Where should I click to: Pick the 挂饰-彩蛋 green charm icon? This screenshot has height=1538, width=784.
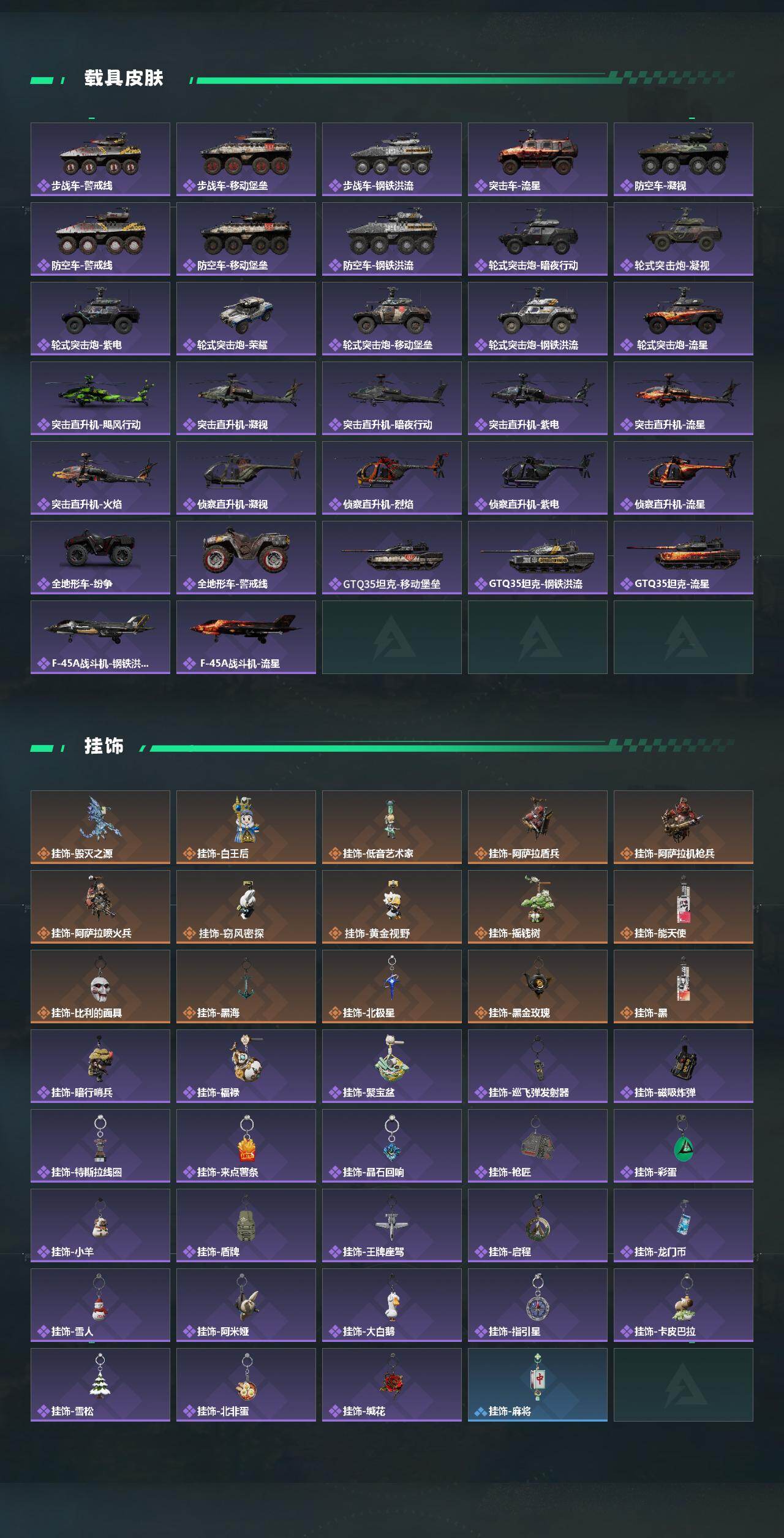(x=682, y=1138)
